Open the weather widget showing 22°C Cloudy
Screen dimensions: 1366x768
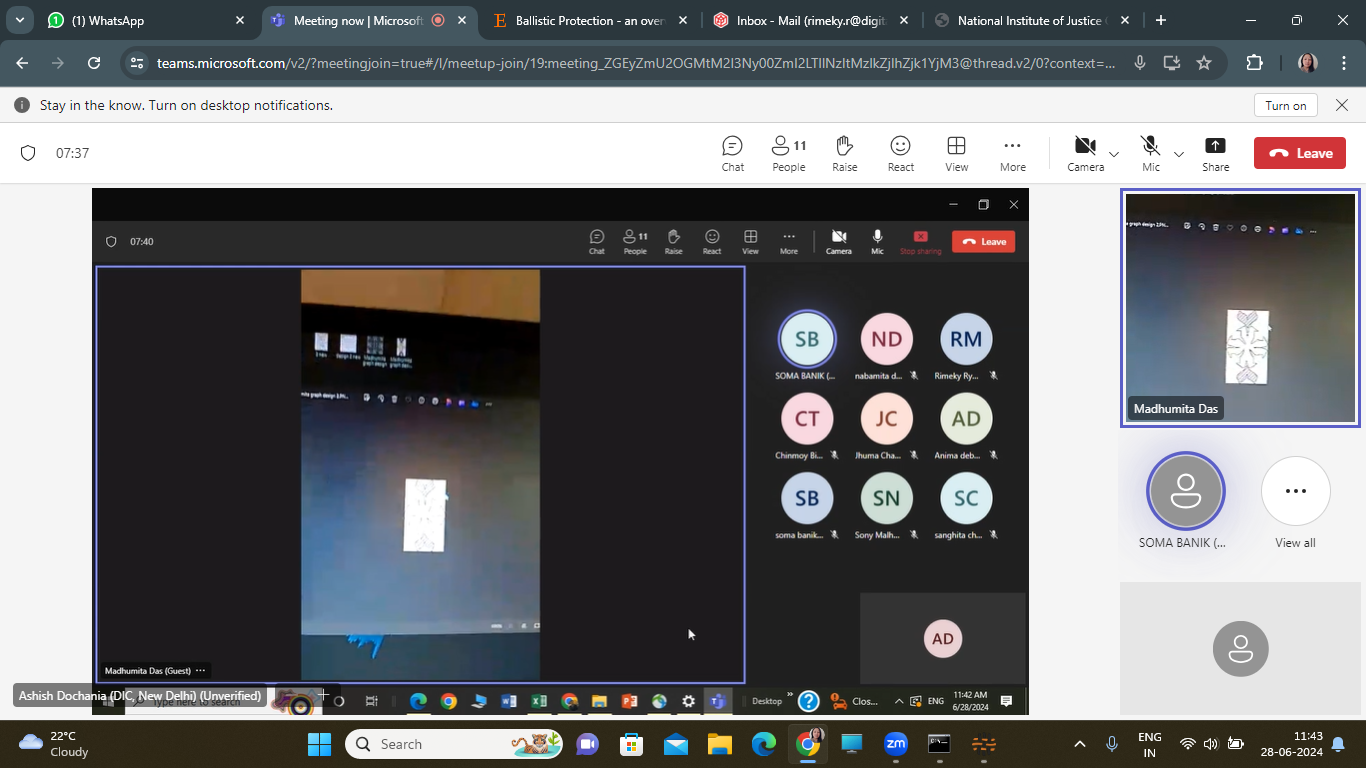tap(54, 743)
